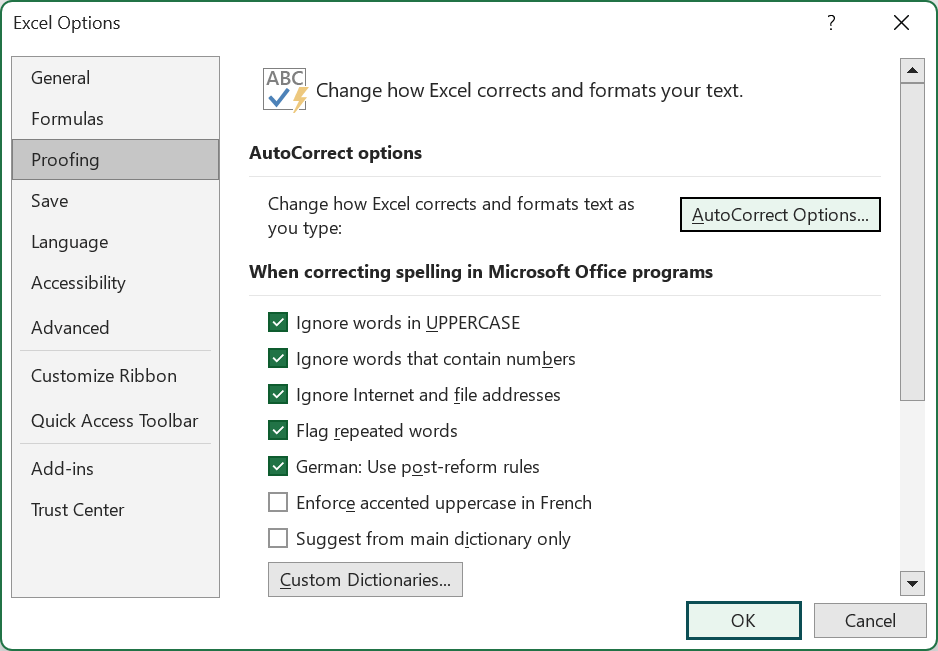Confirm changes with OK button
The width and height of the screenshot is (938, 651).
[x=743, y=620]
